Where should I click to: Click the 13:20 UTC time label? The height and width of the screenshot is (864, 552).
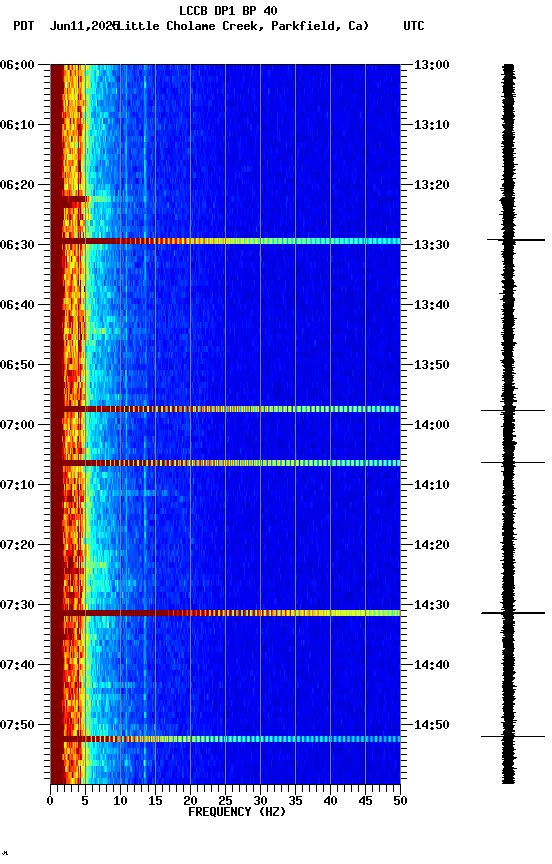click(431, 185)
